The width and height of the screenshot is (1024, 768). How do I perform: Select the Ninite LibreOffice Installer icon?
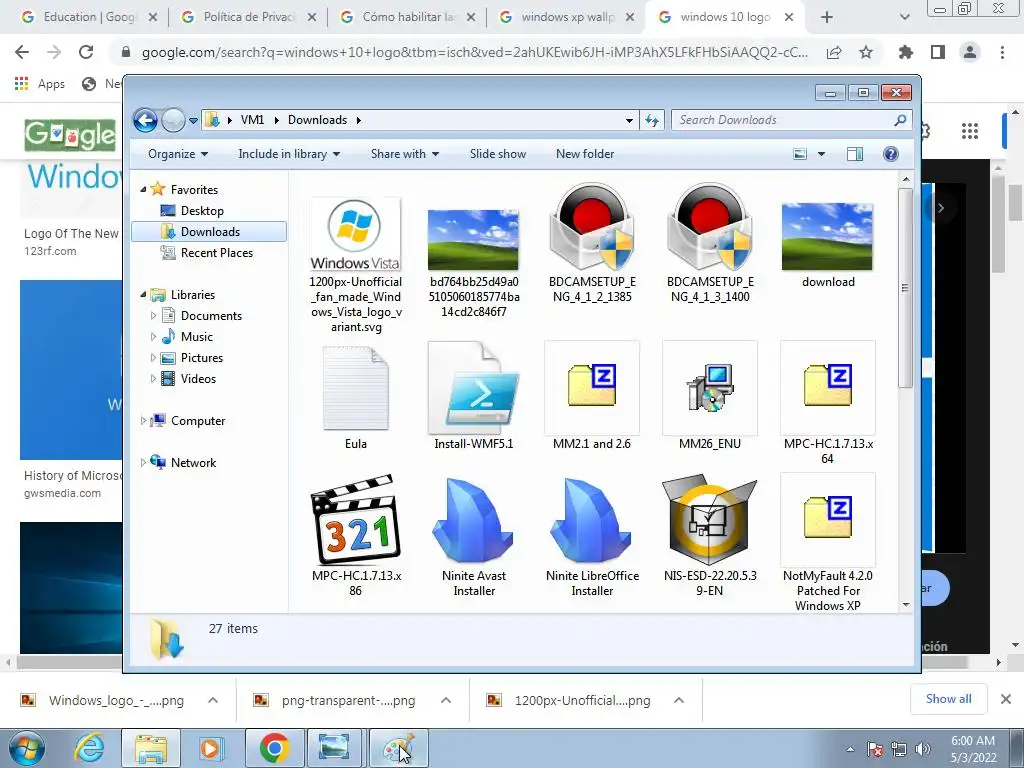[592, 520]
